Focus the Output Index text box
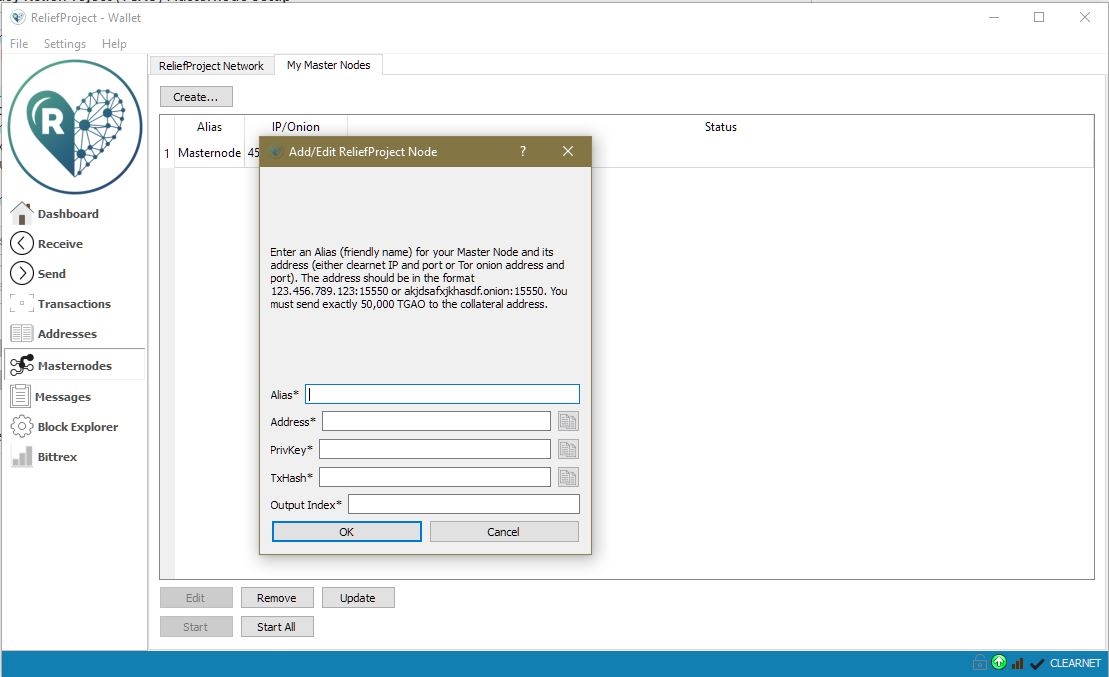 tap(463, 505)
